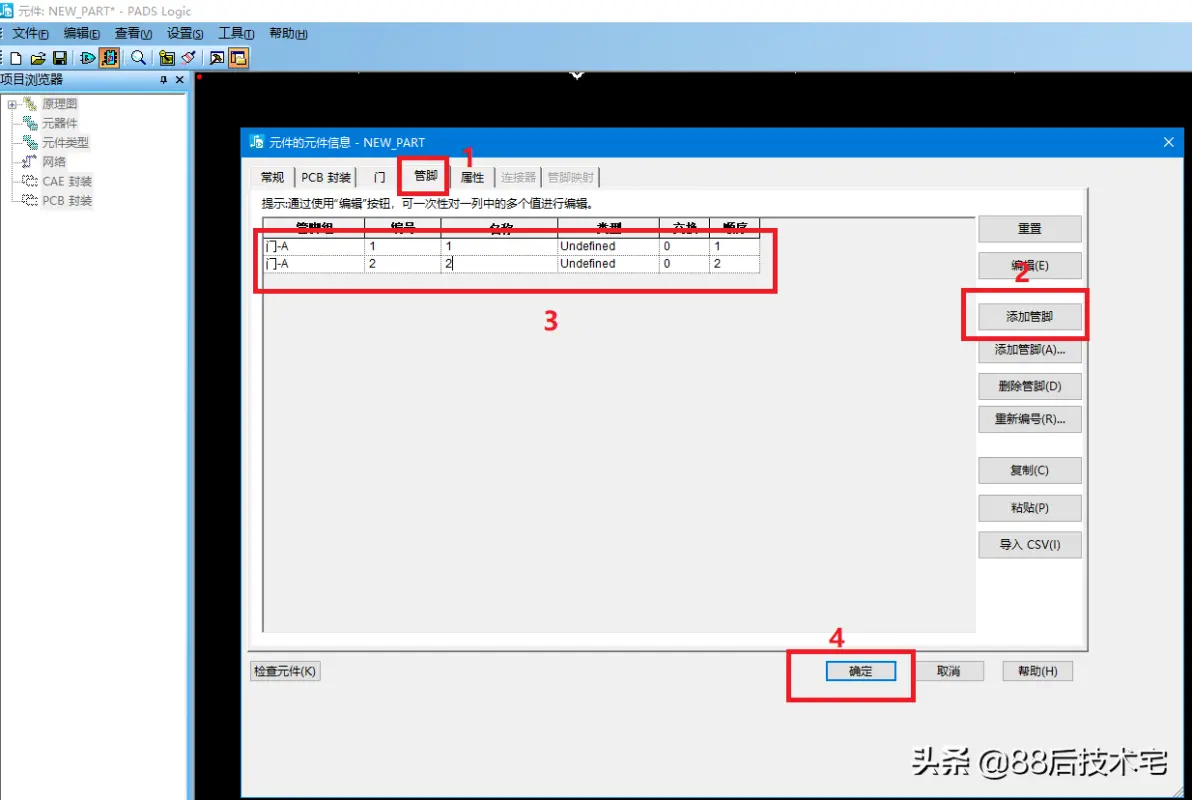Click the 管脚组 column header

click(x=314, y=227)
